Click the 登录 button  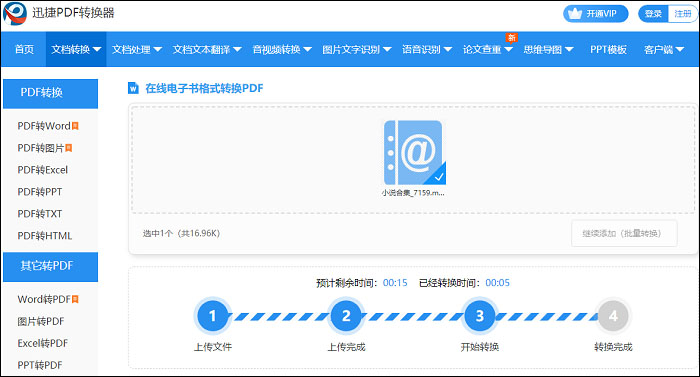653,14
